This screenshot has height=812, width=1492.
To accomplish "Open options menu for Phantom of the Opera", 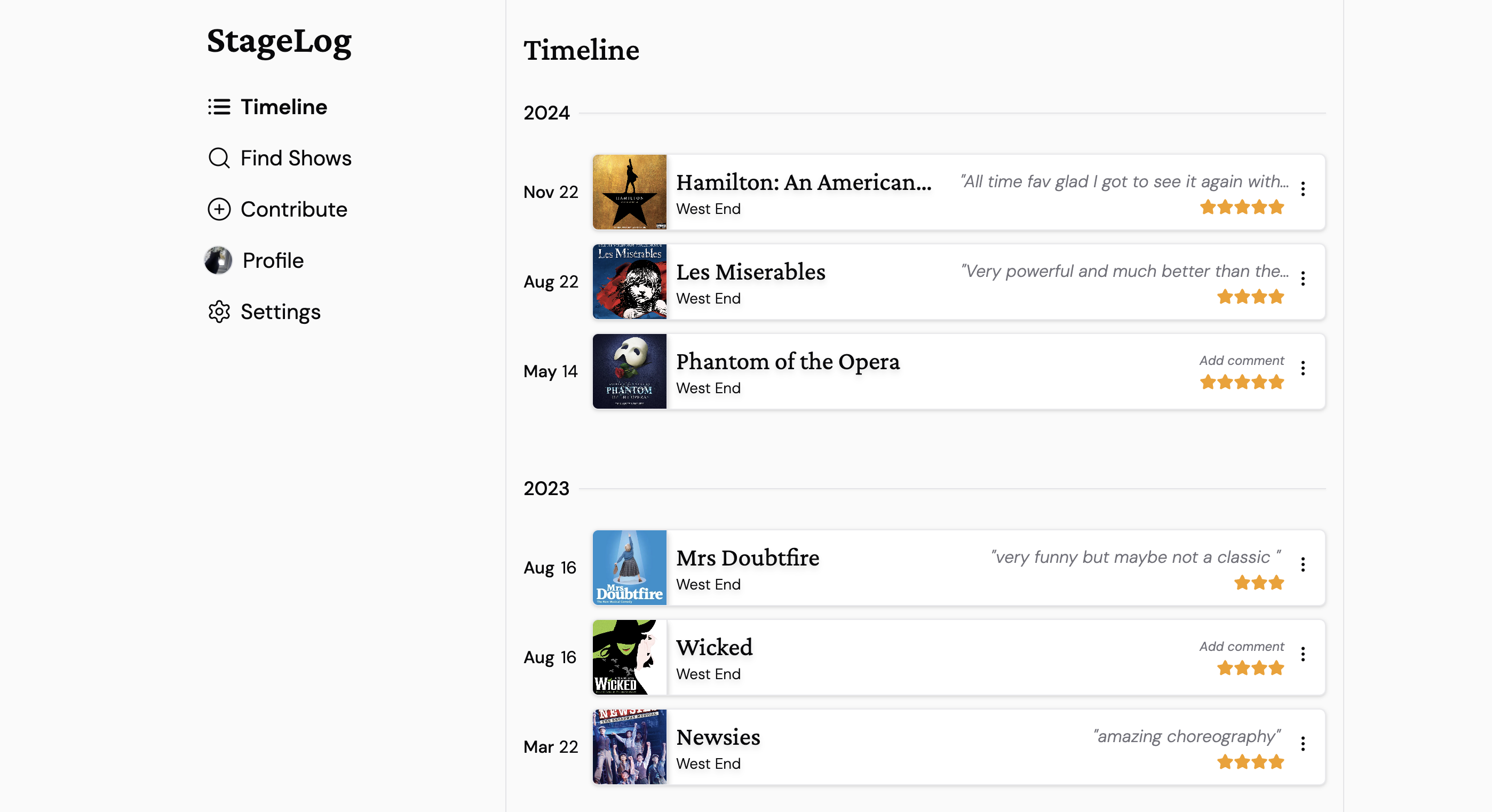I will click(x=1303, y=368).
